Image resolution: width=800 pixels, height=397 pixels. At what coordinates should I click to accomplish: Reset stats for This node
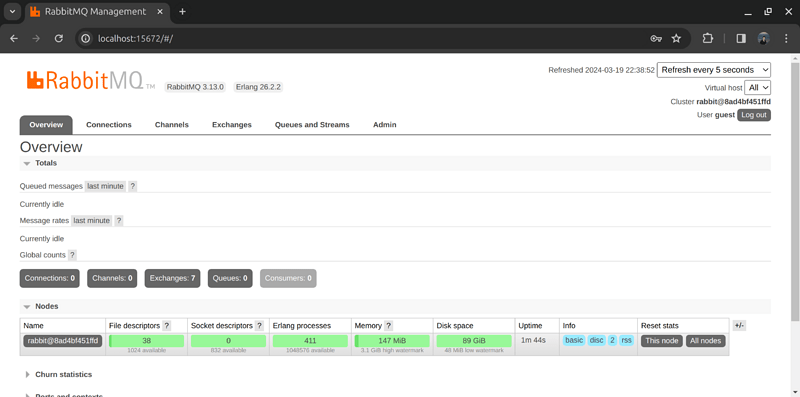(x=661, y=341)
